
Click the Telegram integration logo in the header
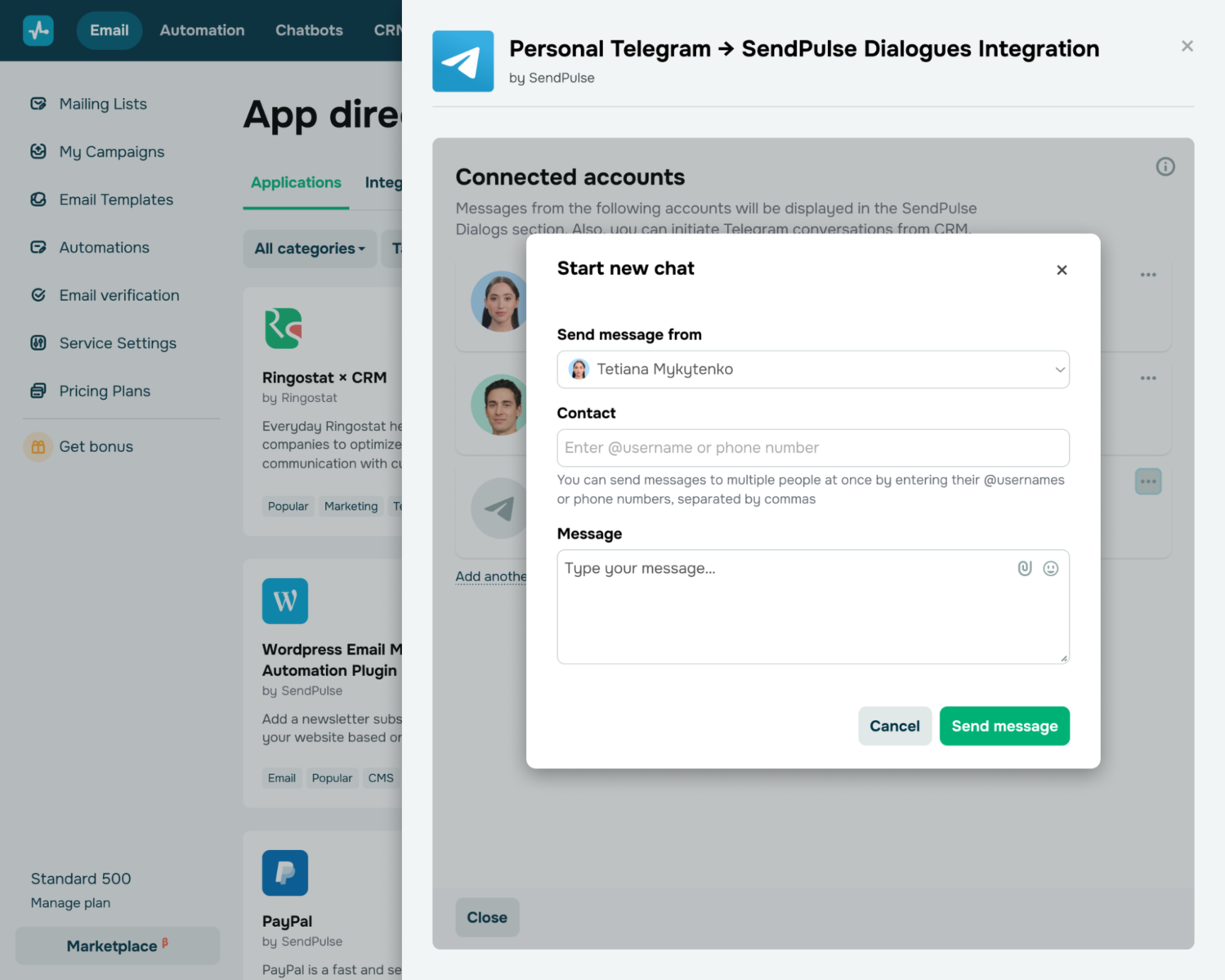(463, 61)
